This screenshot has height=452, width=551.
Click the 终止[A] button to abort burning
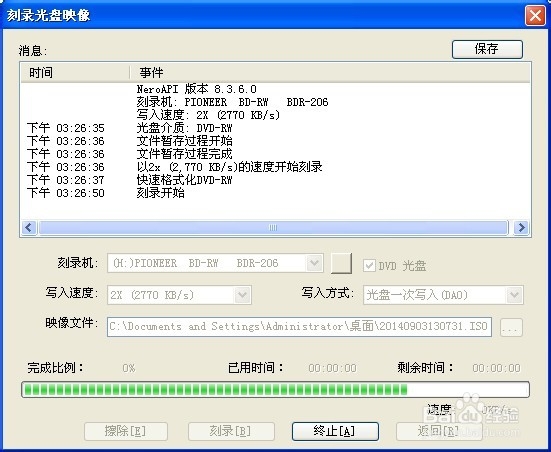[335, 431]
